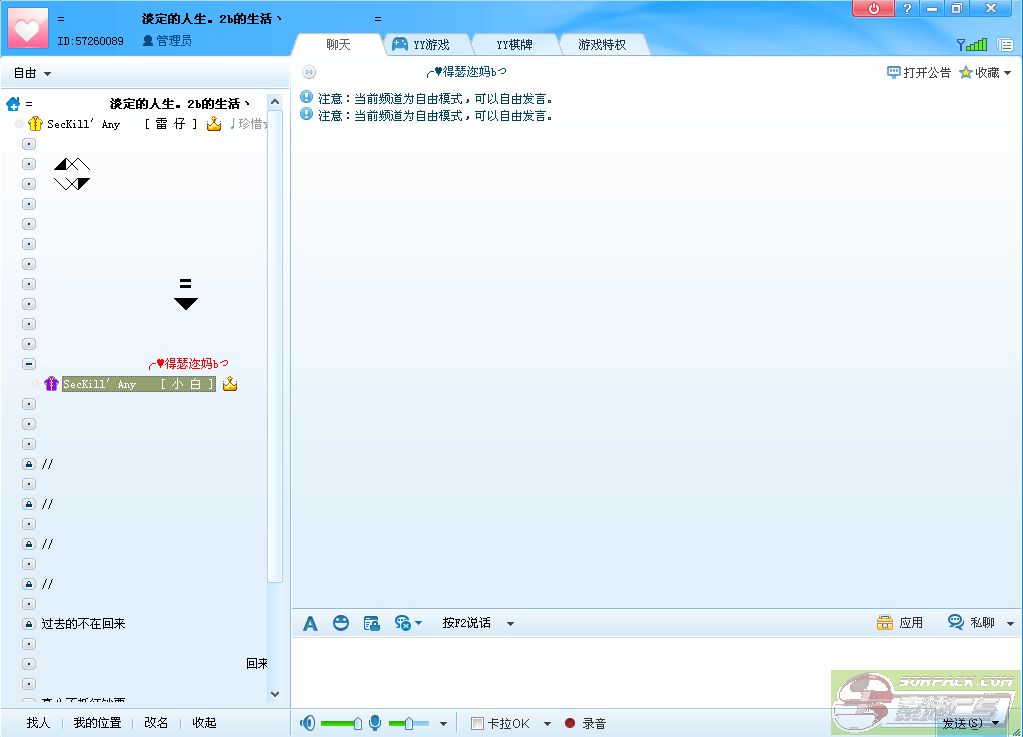Click the 我的位置 button
1023x737 pixels.
(97, 723)
